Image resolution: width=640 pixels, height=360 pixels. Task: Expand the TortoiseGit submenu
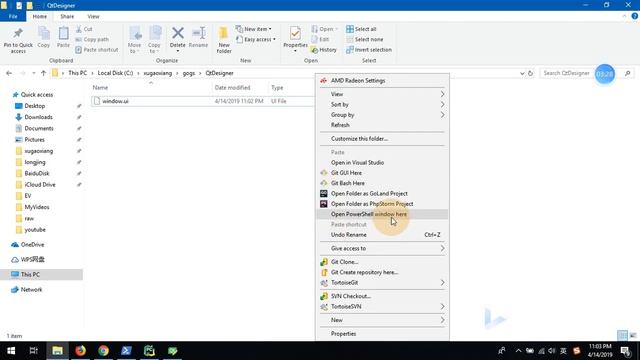tap(382, 282)
